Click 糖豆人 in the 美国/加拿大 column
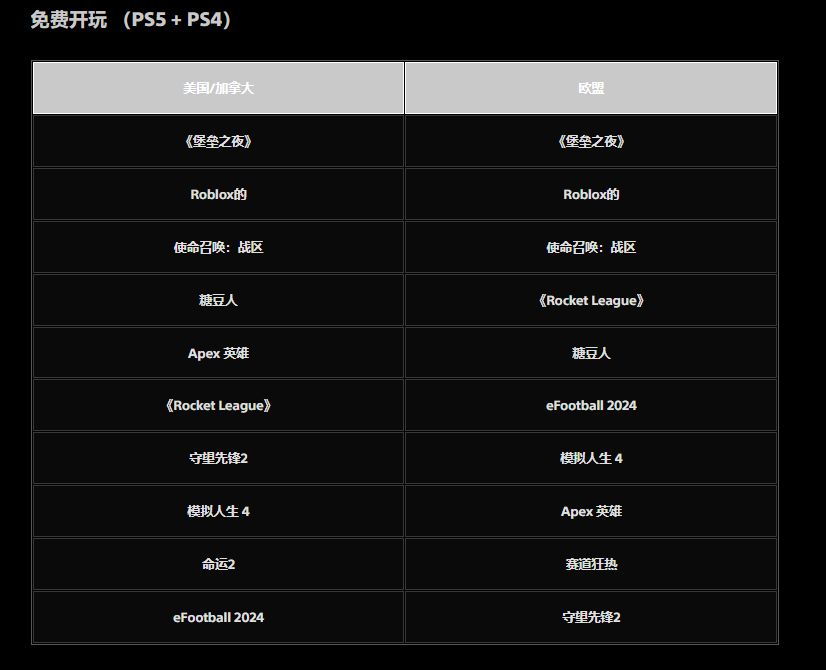This screenshot has height=670, width=826. tap(218, 300)
